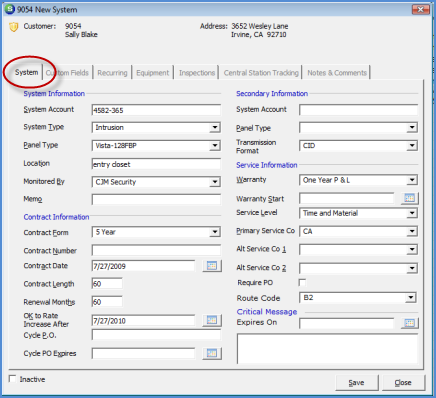Click customer name Sally Blake
The width and height of the screenshot is (436, 398).
(x=81, y=35)
